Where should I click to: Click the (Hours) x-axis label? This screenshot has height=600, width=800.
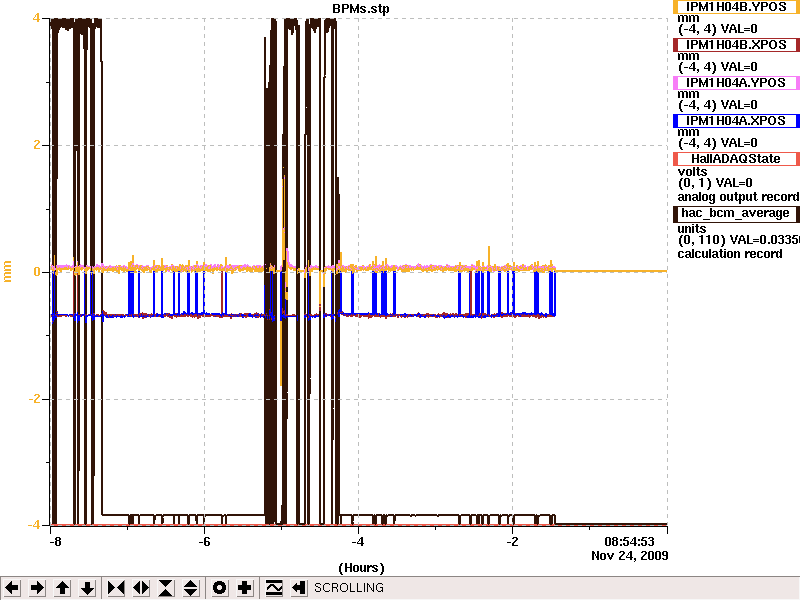(361, 568)
